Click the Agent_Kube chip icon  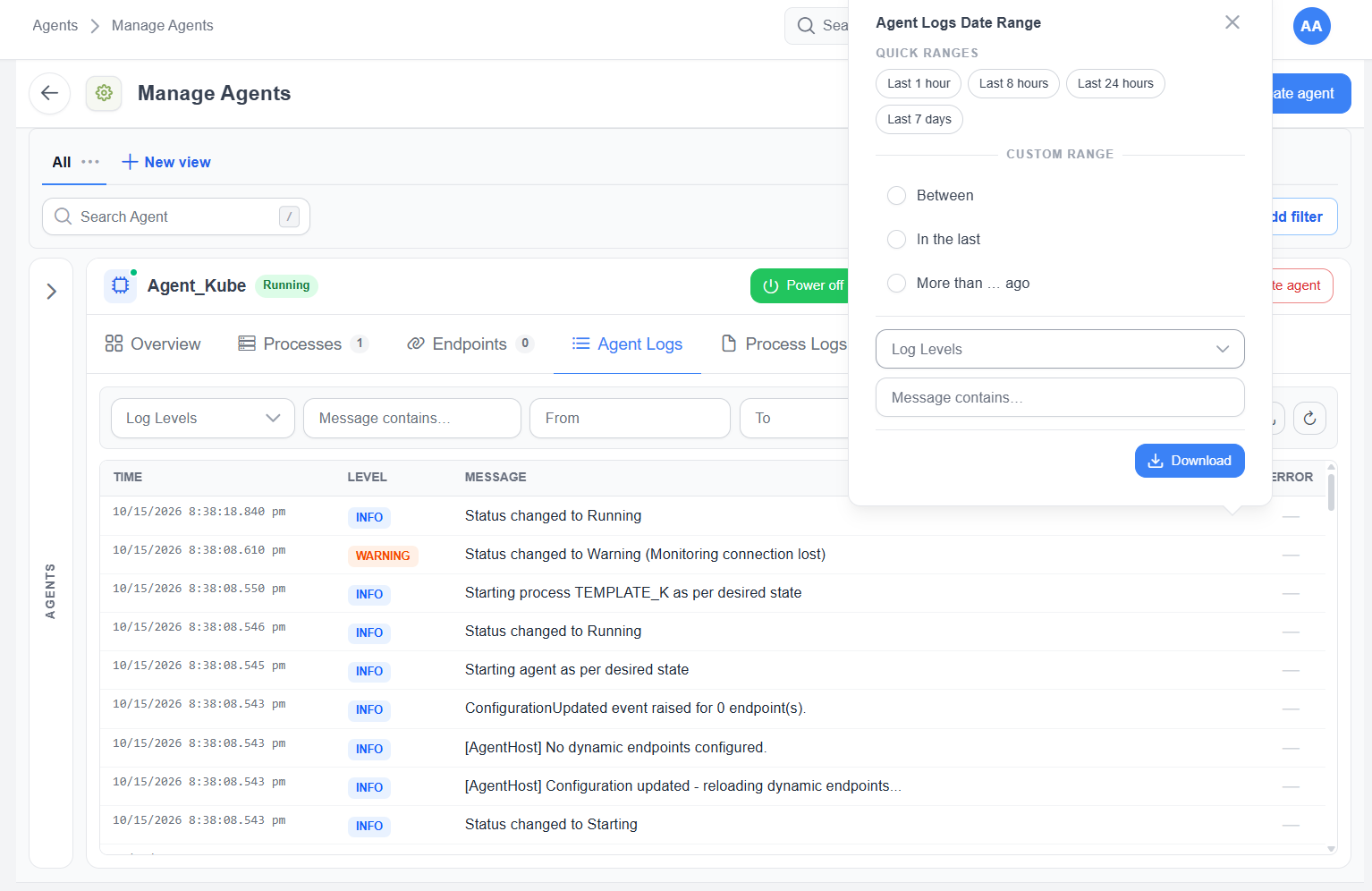tap(121, 285)
